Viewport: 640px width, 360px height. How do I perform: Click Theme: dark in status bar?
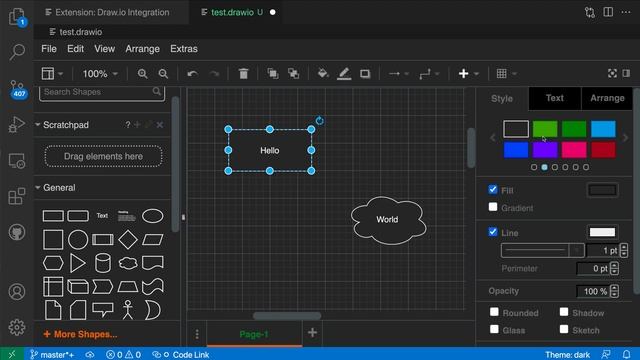pyautogui.click(x=567, y=355)
